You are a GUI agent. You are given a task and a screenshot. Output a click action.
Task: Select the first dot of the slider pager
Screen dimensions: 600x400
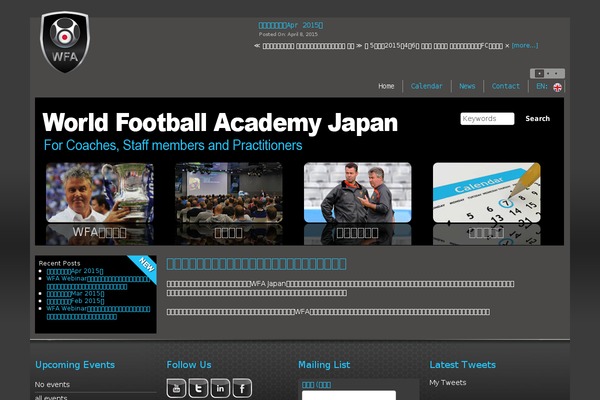pos(539,73)
